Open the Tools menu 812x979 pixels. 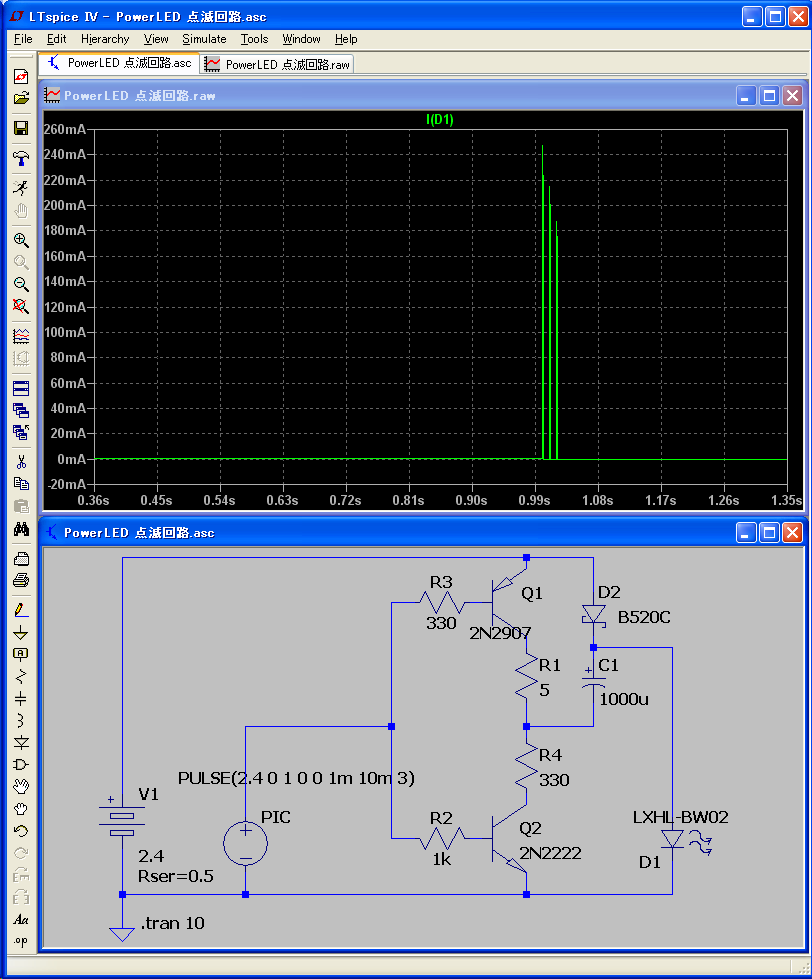[255, 39]
